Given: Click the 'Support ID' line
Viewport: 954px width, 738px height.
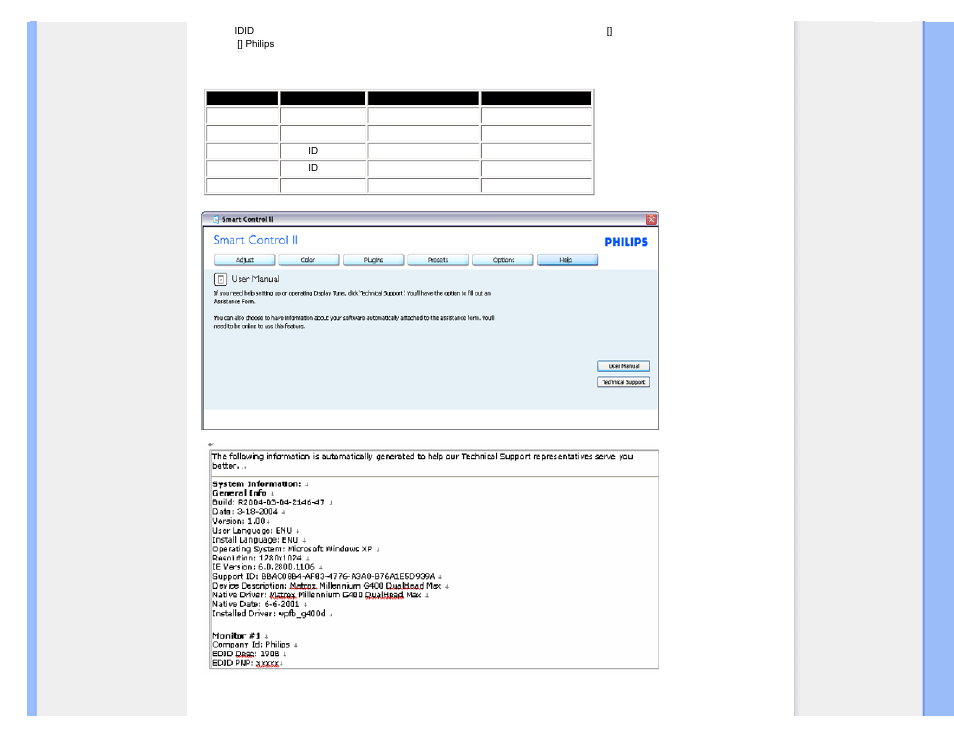Looking at the screenshot, I should 324,576.
